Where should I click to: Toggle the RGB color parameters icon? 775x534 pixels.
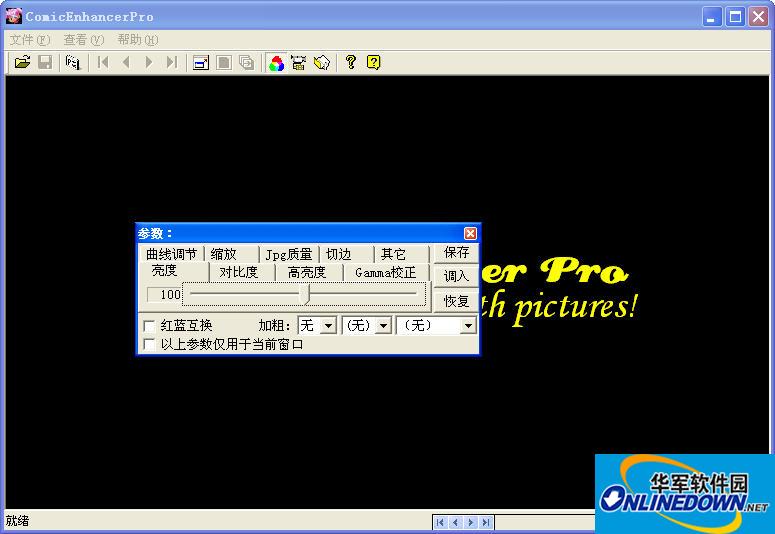point(276,62)
